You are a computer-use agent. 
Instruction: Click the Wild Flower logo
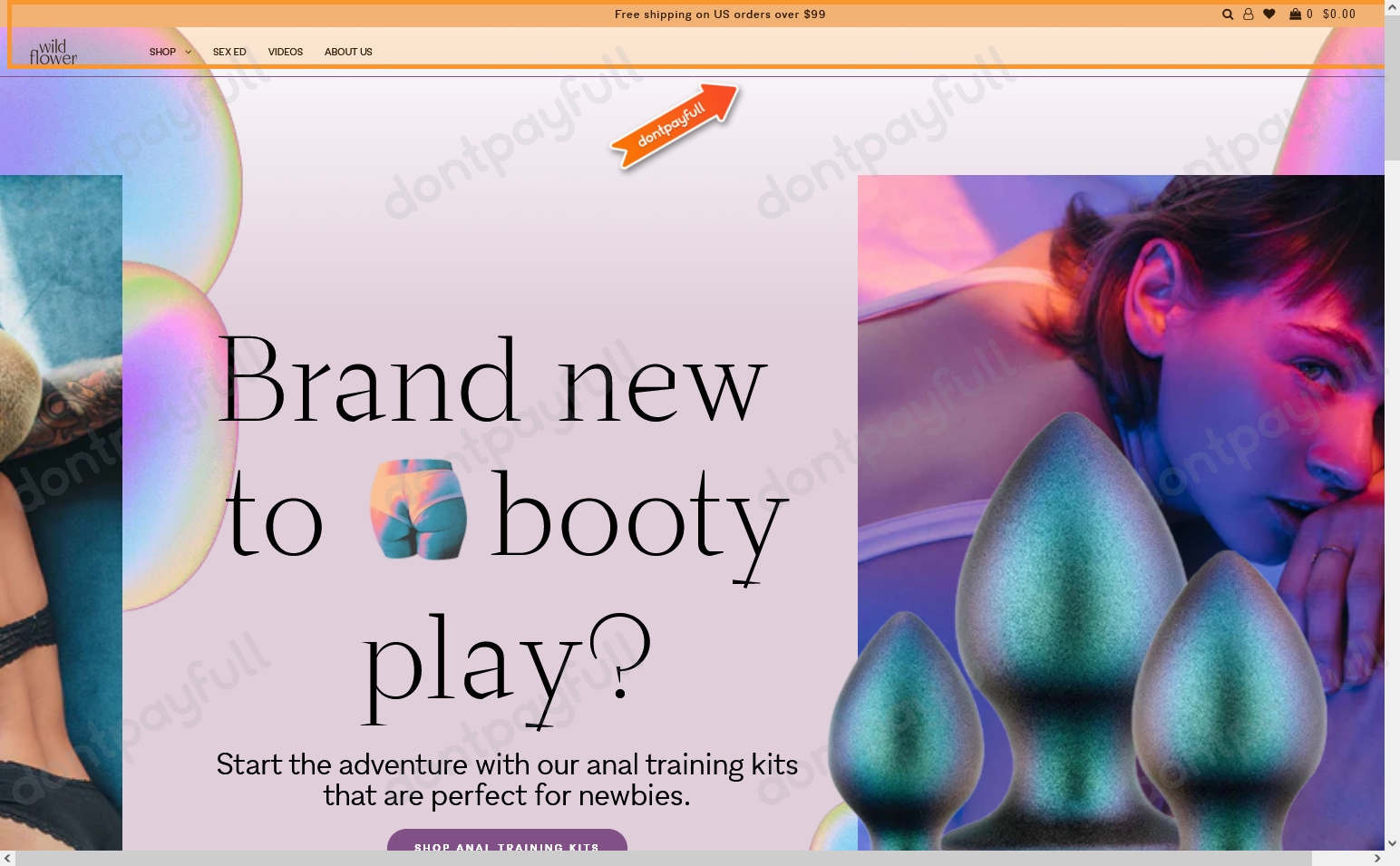53,52
